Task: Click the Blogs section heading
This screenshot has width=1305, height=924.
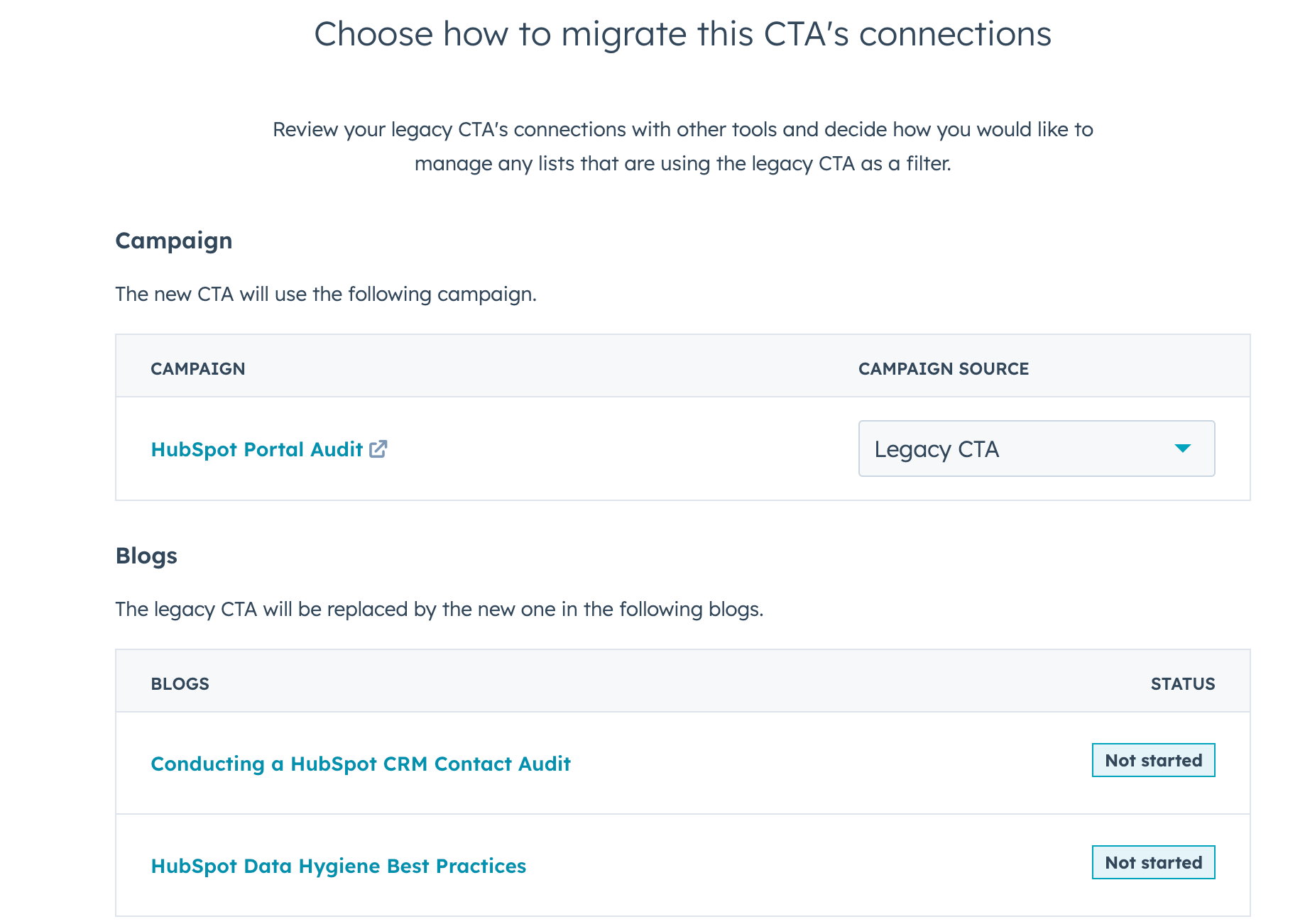Action: pyautogui.click(x=146, y=556)
